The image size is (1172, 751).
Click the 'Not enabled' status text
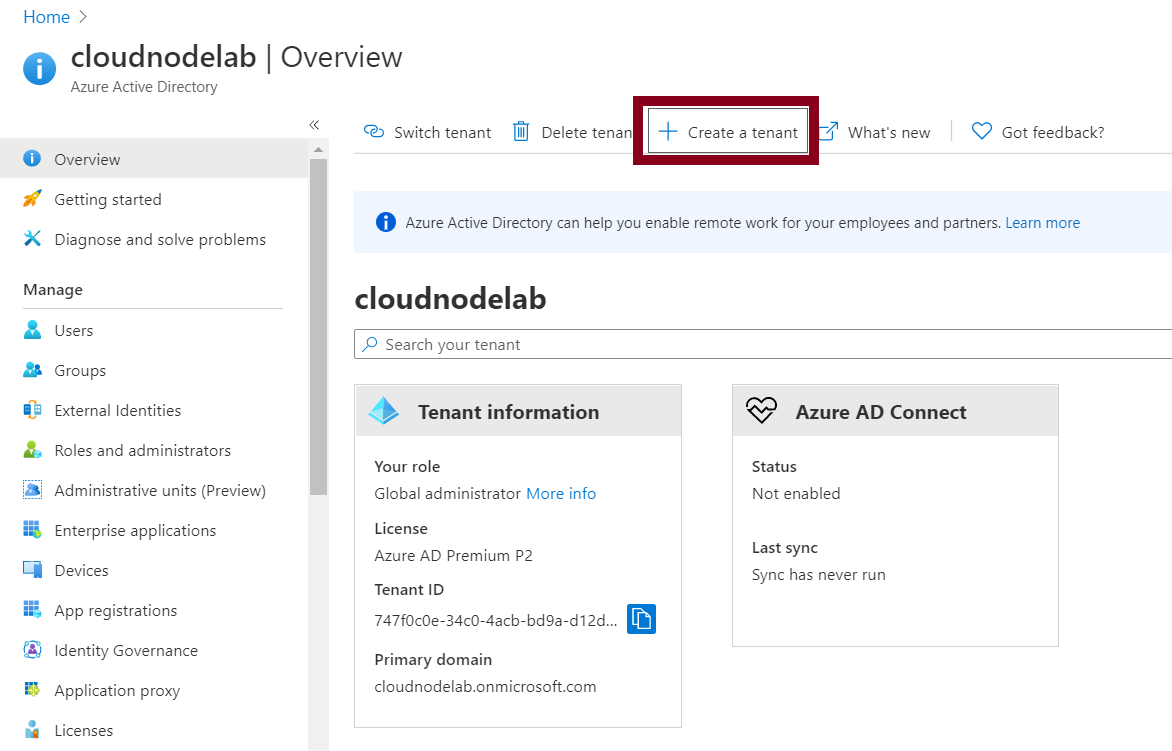(x=795, y=493)
